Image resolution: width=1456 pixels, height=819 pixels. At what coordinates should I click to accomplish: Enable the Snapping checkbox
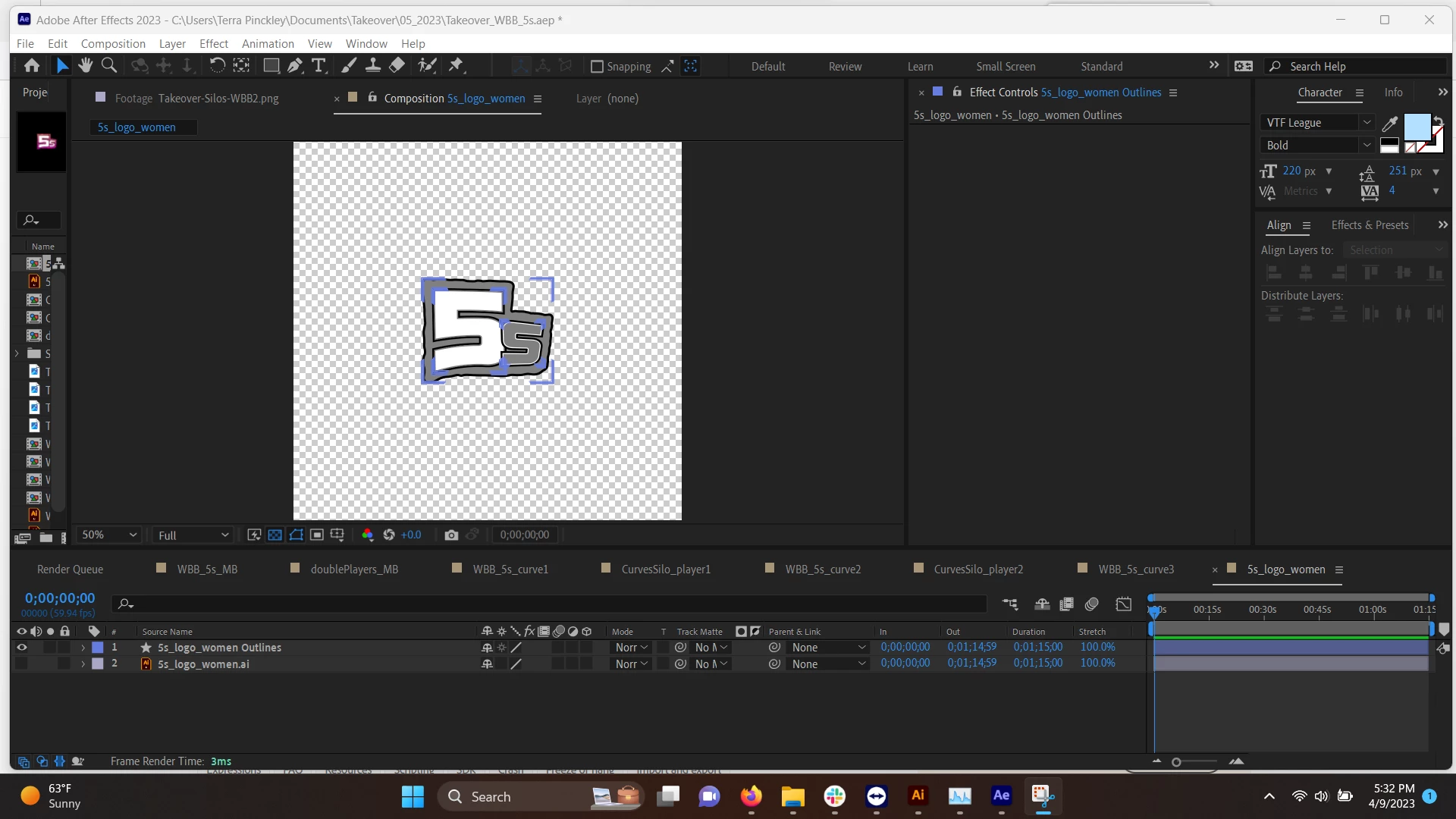(x=597, y=67)
